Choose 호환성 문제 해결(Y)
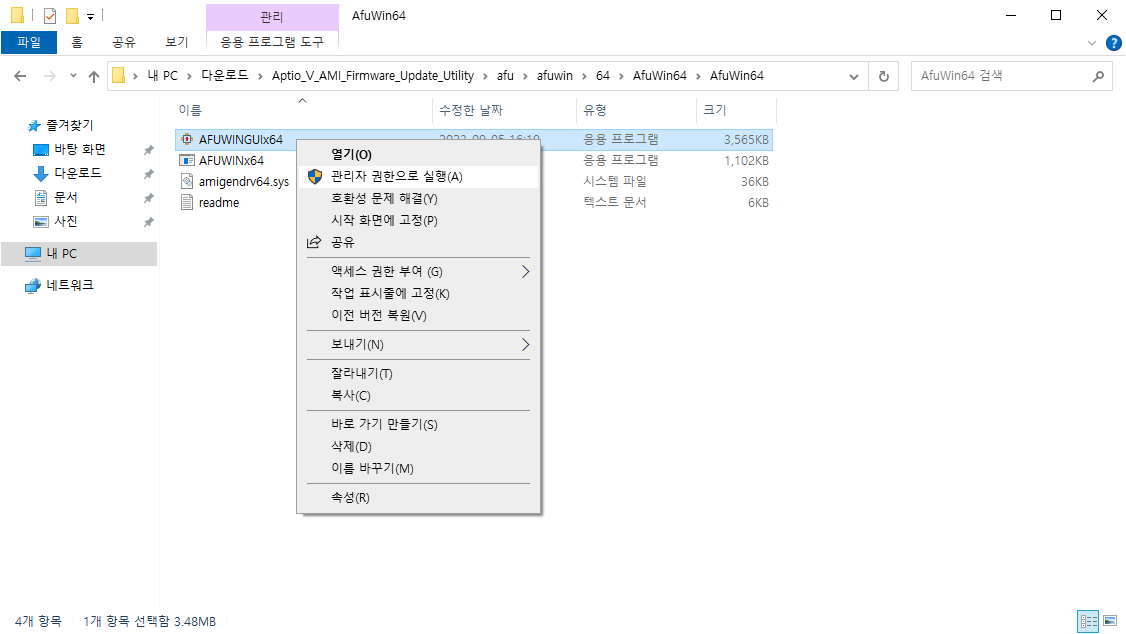Viewport: 1126px width, 634px height. tap(419, 198)
